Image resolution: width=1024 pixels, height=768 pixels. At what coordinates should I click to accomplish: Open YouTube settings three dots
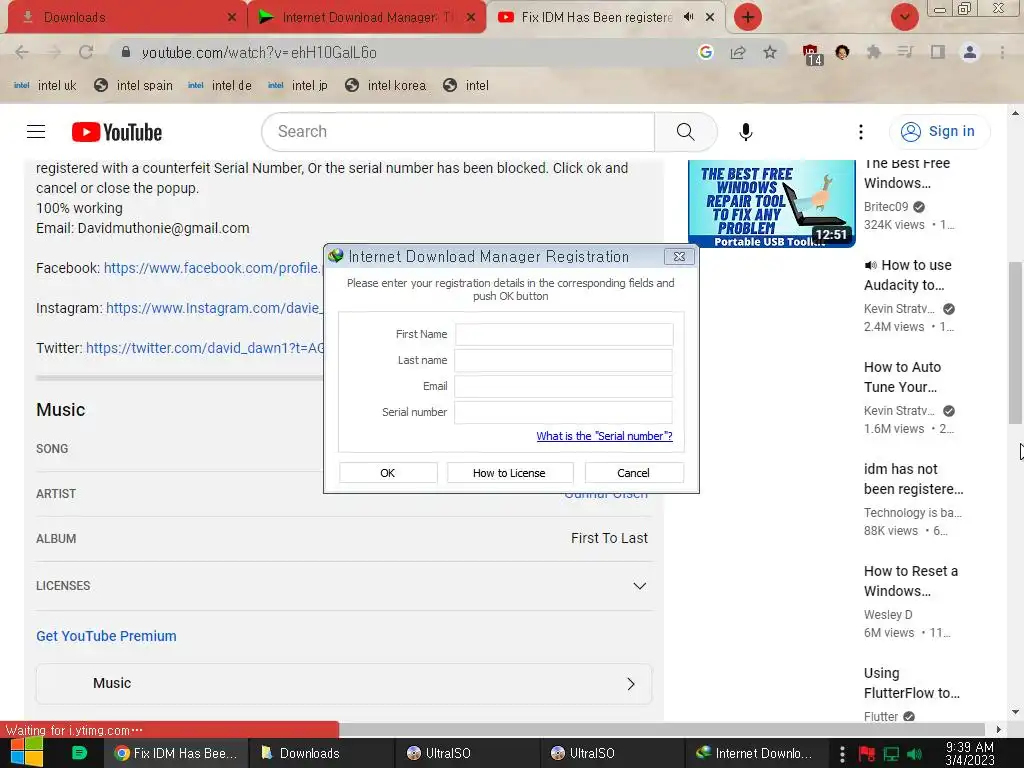click(861, 132)
